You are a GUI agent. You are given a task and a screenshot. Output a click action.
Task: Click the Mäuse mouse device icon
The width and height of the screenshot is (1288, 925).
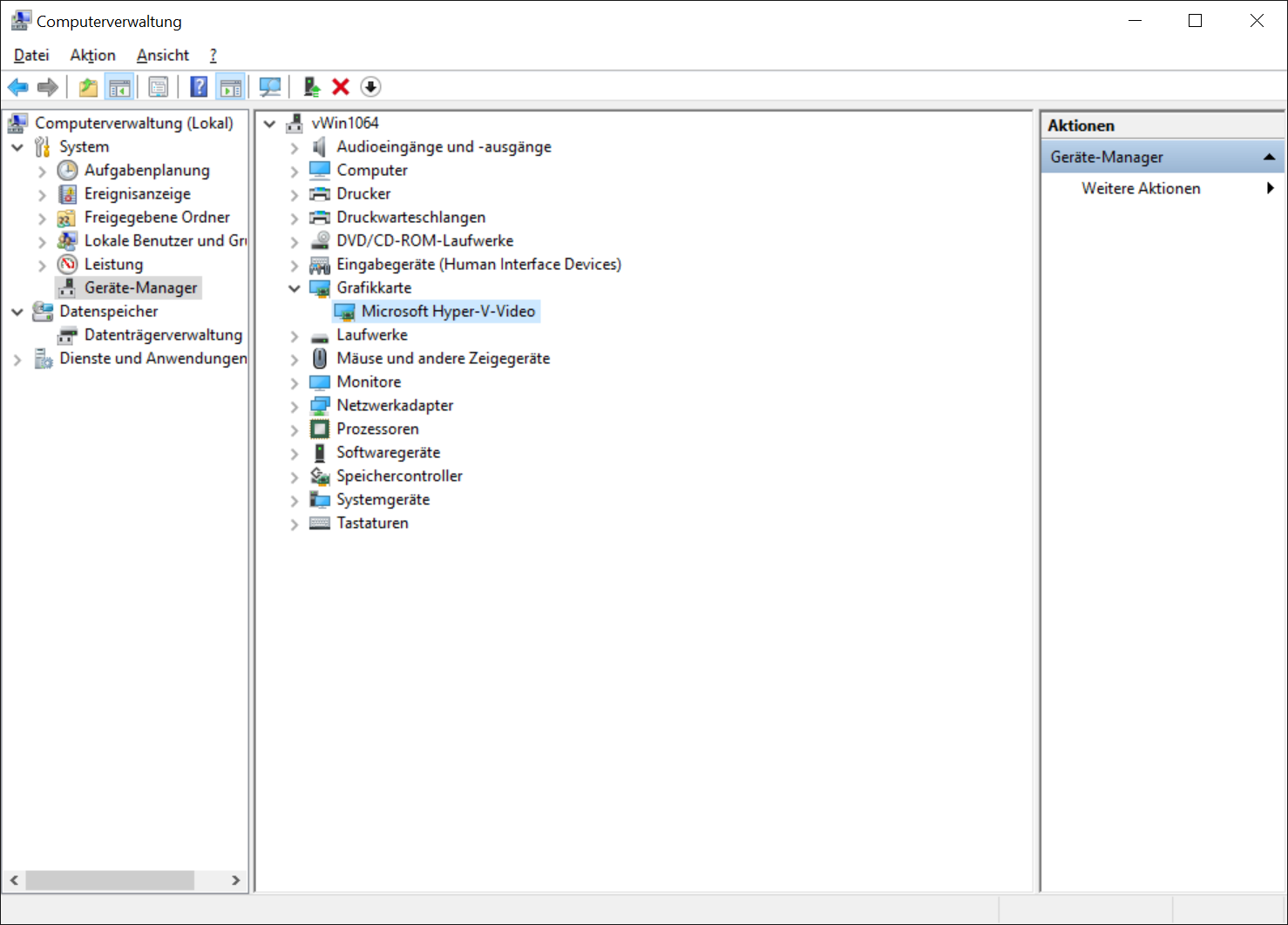coord(320,358)
